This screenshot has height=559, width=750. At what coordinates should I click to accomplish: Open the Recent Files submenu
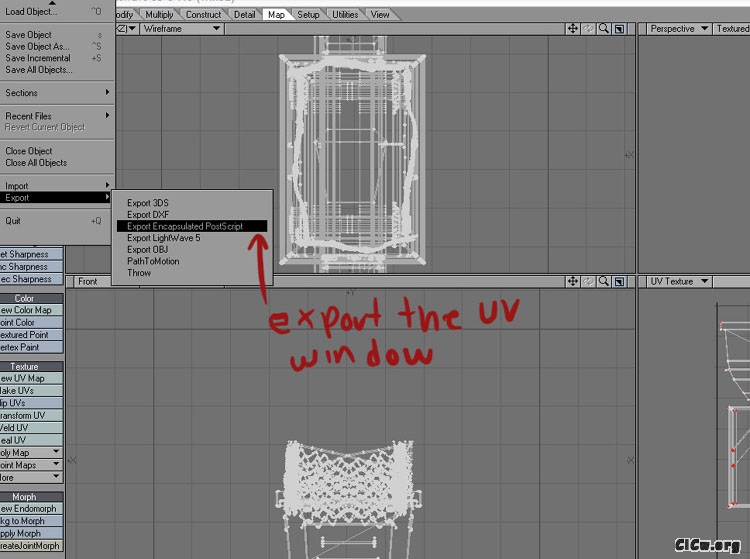point(30,116)
